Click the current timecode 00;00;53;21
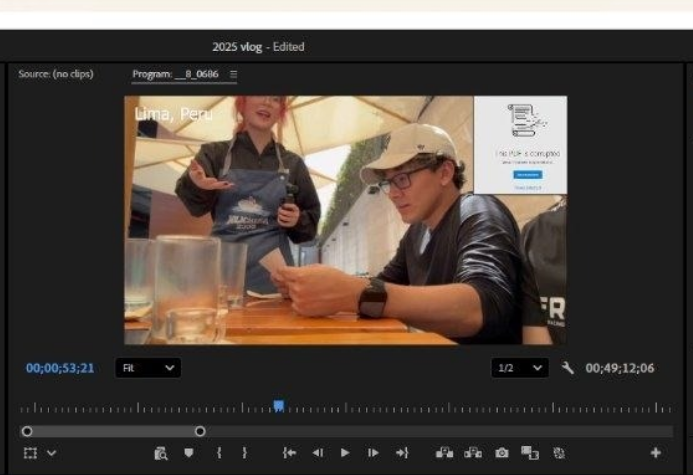The width and height of the screenshot is (693, 475). pos(60,368)
